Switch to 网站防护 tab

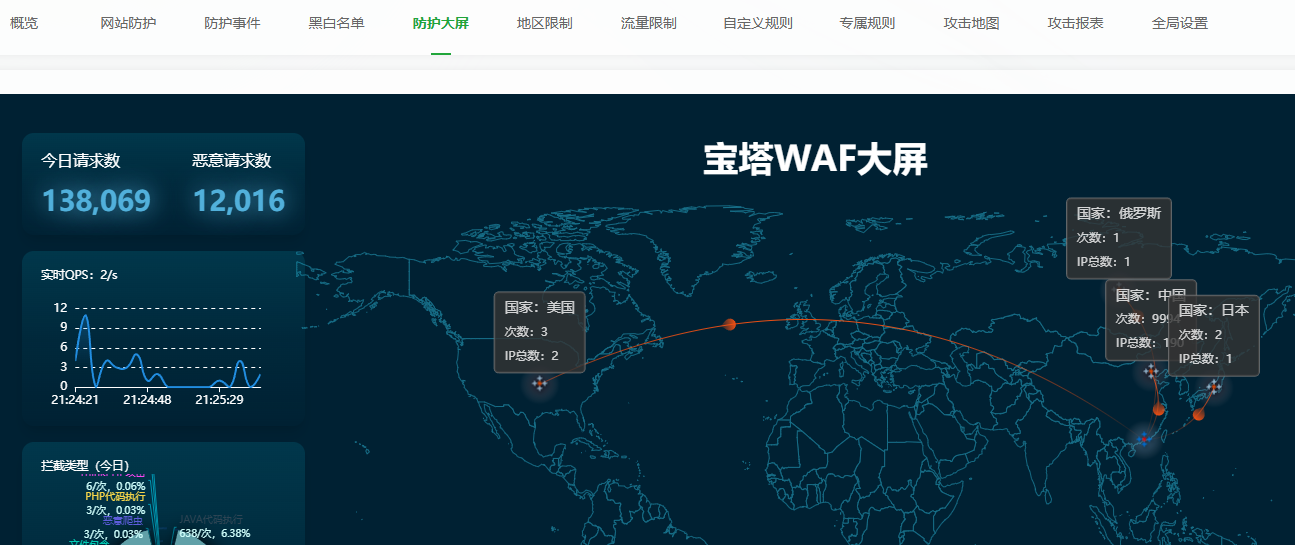pos(129,23)
